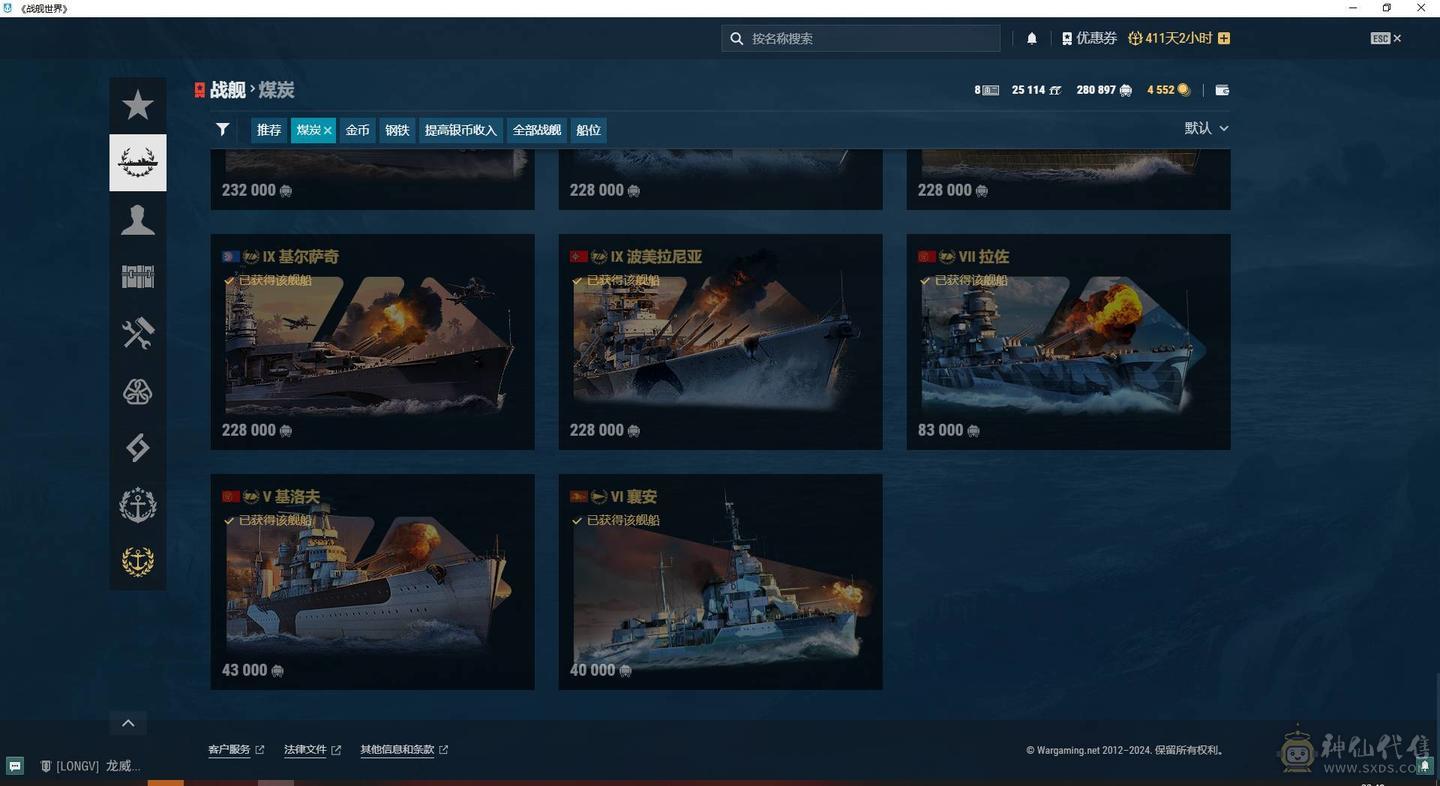Click 已获得该舰船 label on 襄安

pyautogui.click(x=616, y=520)
